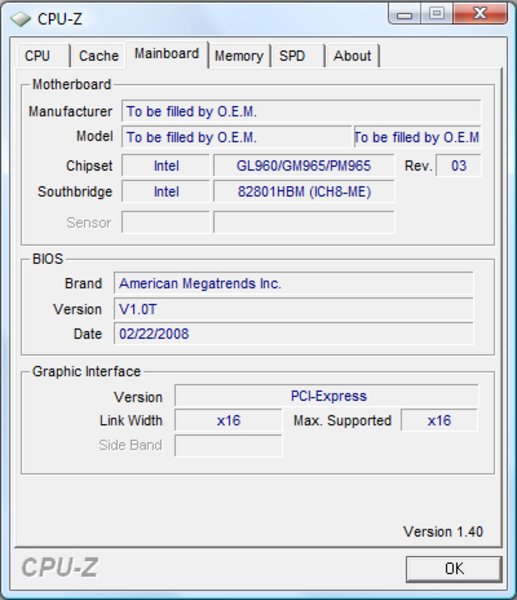The image size is (517, 600).
Task: Click the Link Width label
Action: (131, 421)
